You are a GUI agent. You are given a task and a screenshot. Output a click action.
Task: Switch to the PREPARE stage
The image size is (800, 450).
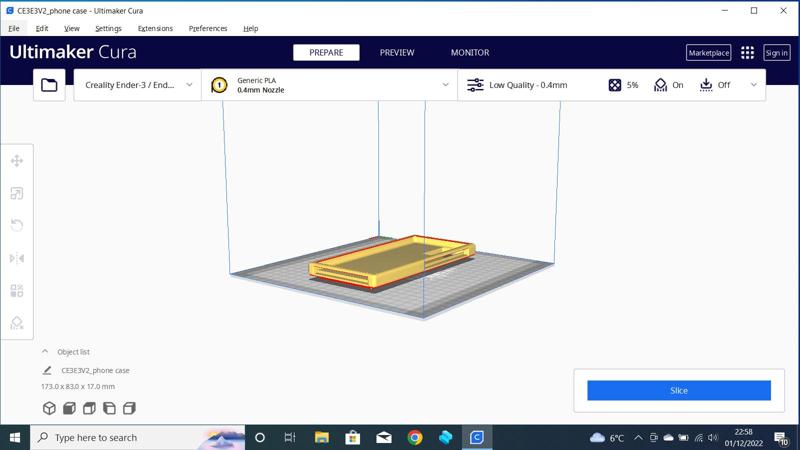(x=326, y=53)
